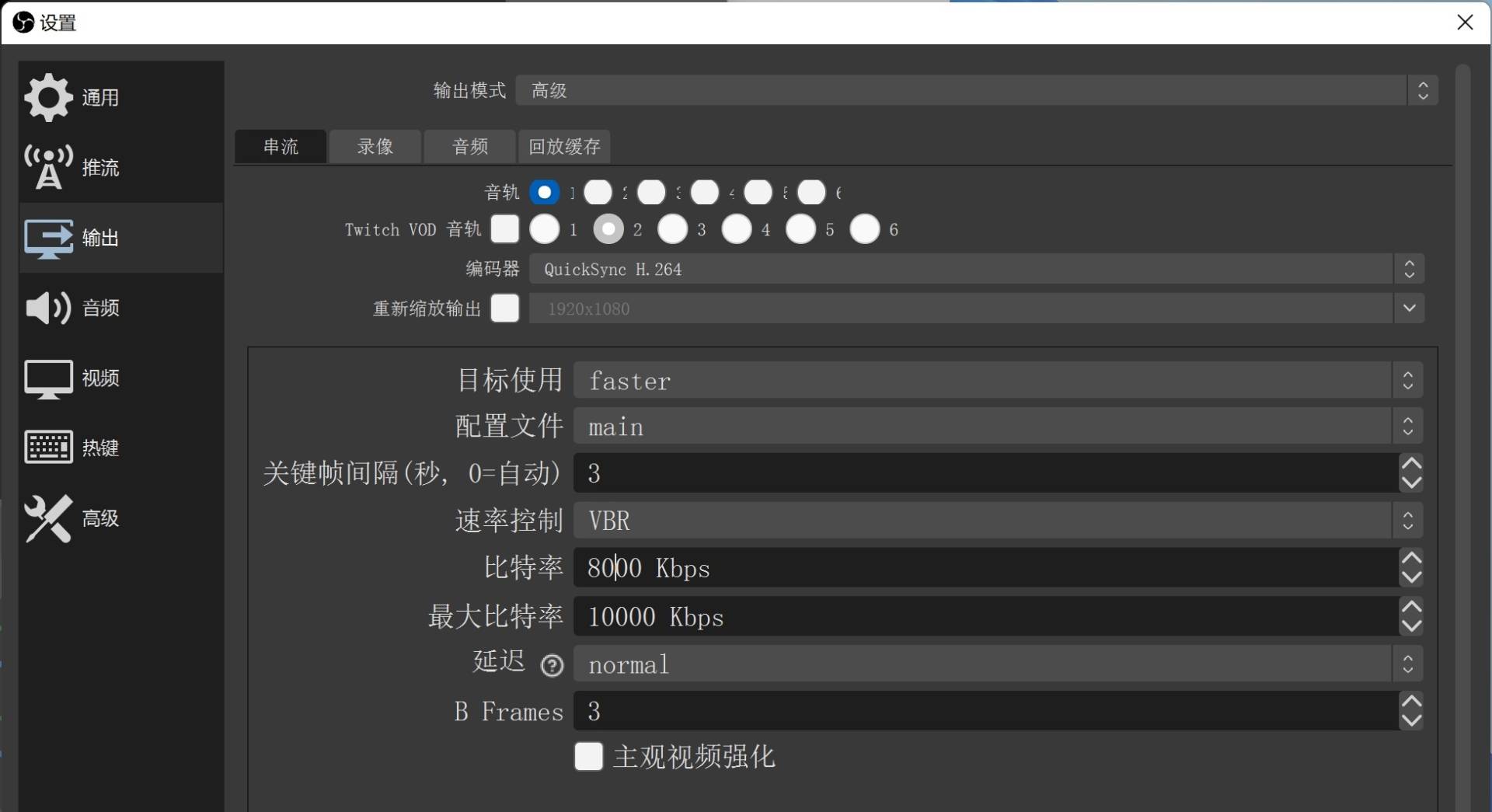1492x812 pixels.
Task: Check the 主观视频强化 checkbox
Action: click(588, 757)
